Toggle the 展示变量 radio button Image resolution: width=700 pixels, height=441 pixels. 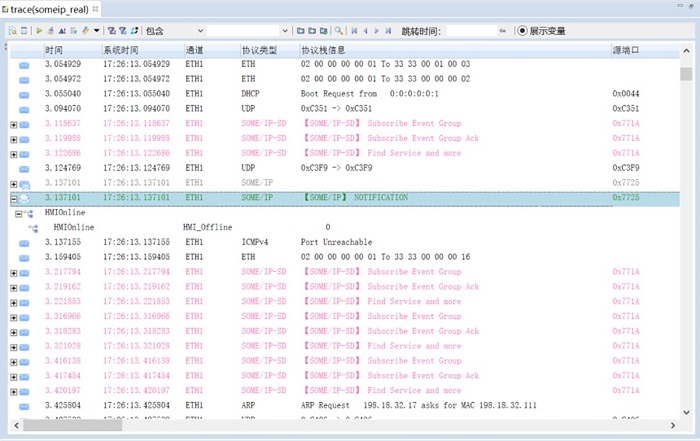522,31
